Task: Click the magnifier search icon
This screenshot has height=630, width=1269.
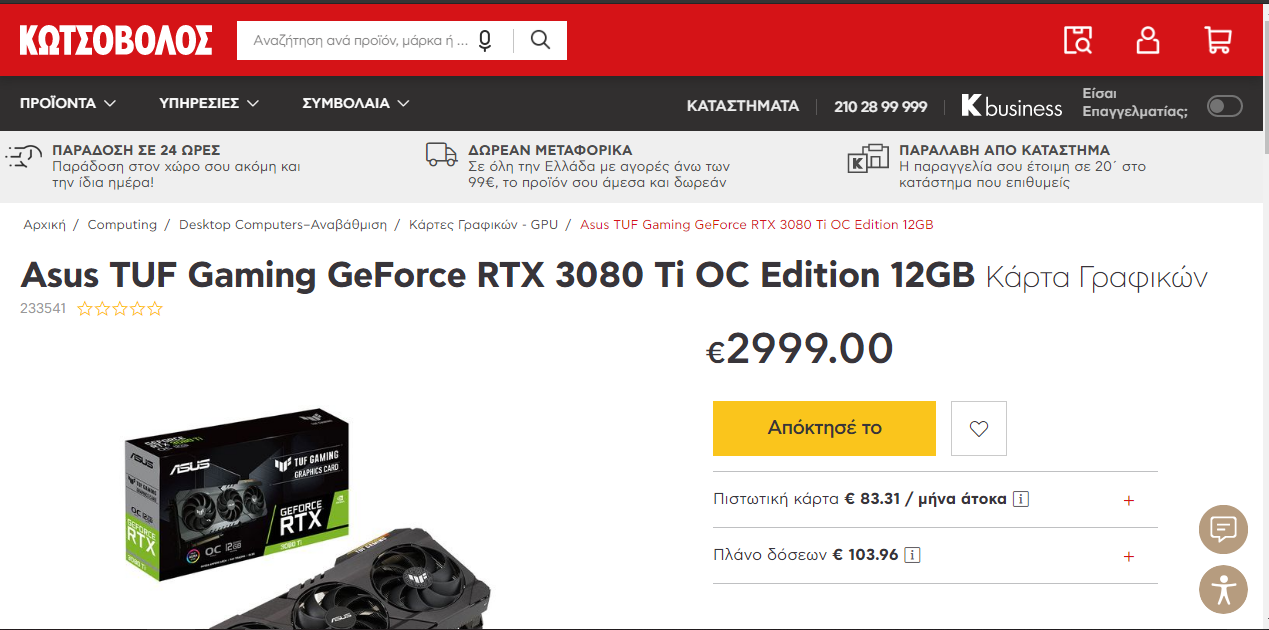Action: pos(540,40)
